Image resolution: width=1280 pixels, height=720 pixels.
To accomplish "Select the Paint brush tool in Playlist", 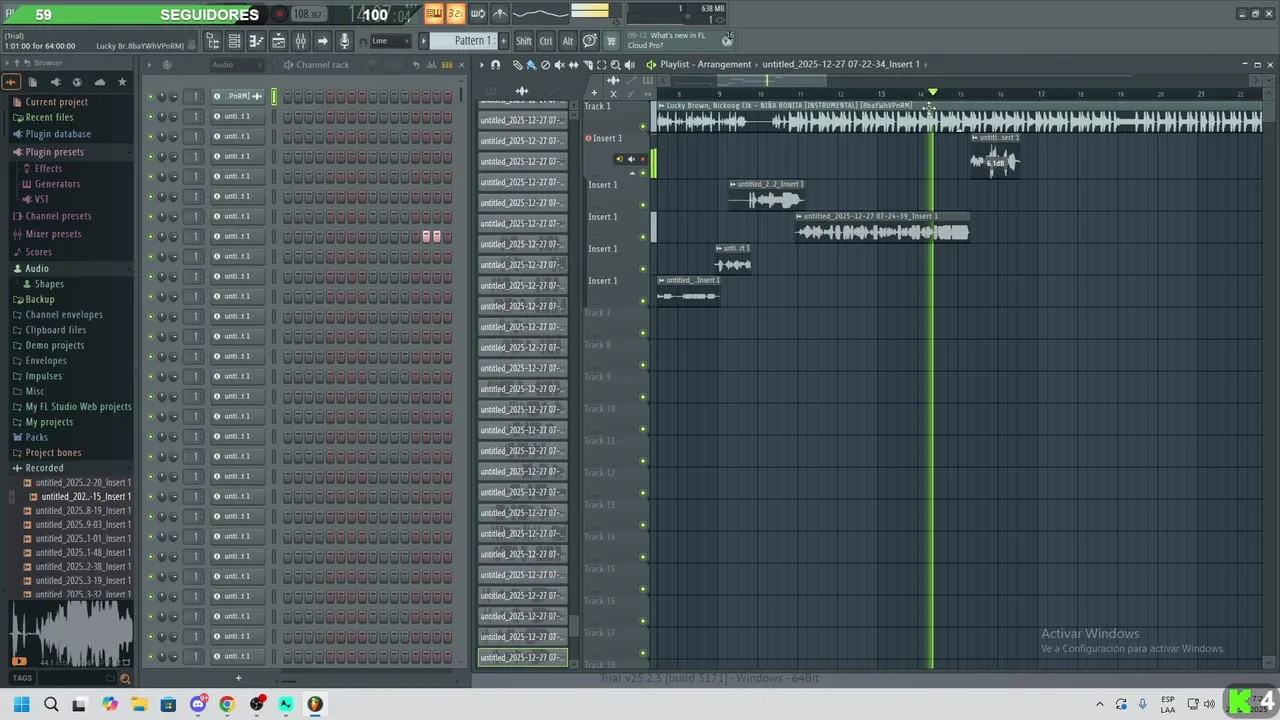I will point(531,65).
